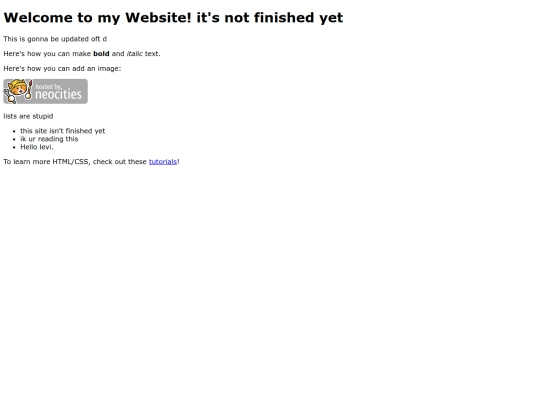Click the hosted by neocities badge image
The image size is (540, 405).
tap(45, 91)
